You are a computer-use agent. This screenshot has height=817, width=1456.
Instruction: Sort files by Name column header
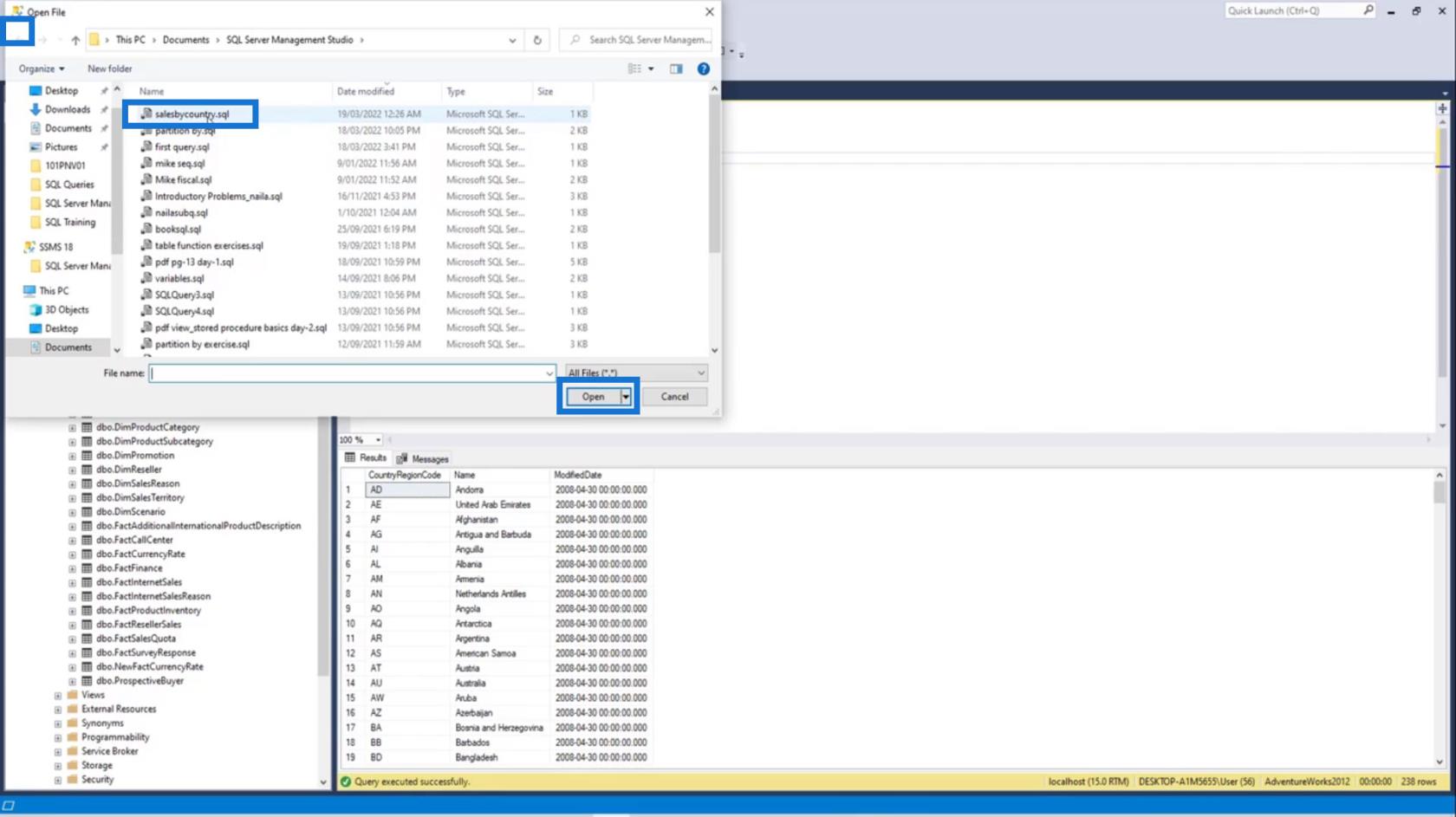(152, 91)
